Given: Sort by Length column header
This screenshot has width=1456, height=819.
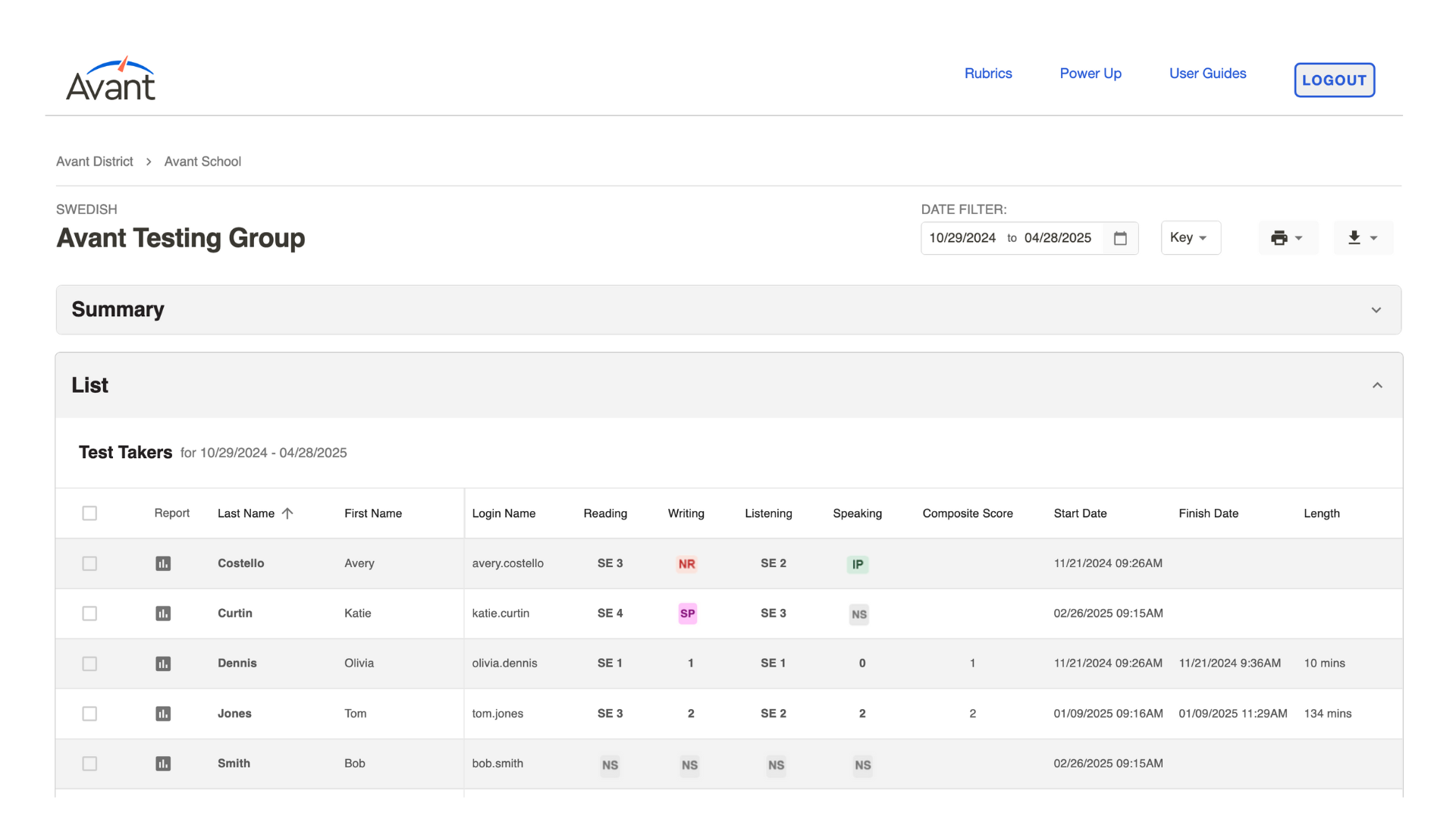Looking at the screenshot, I should 1322,513.
